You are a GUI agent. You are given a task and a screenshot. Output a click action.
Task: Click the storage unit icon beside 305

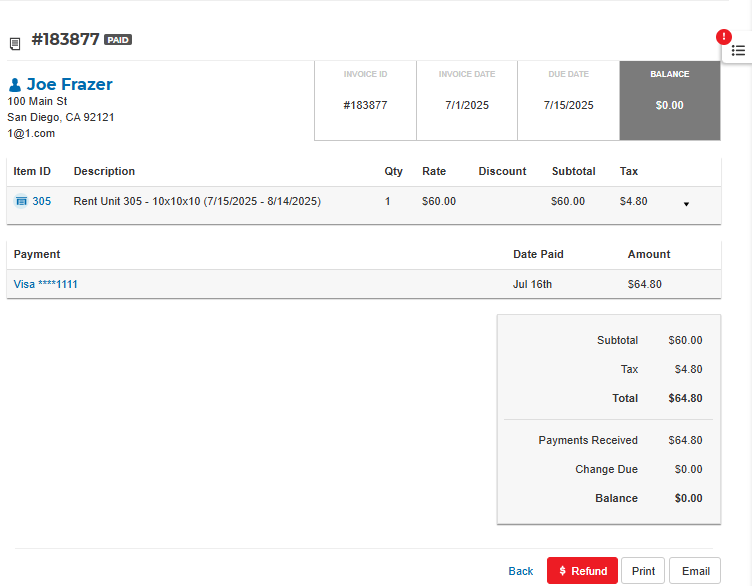click(21, 201)
